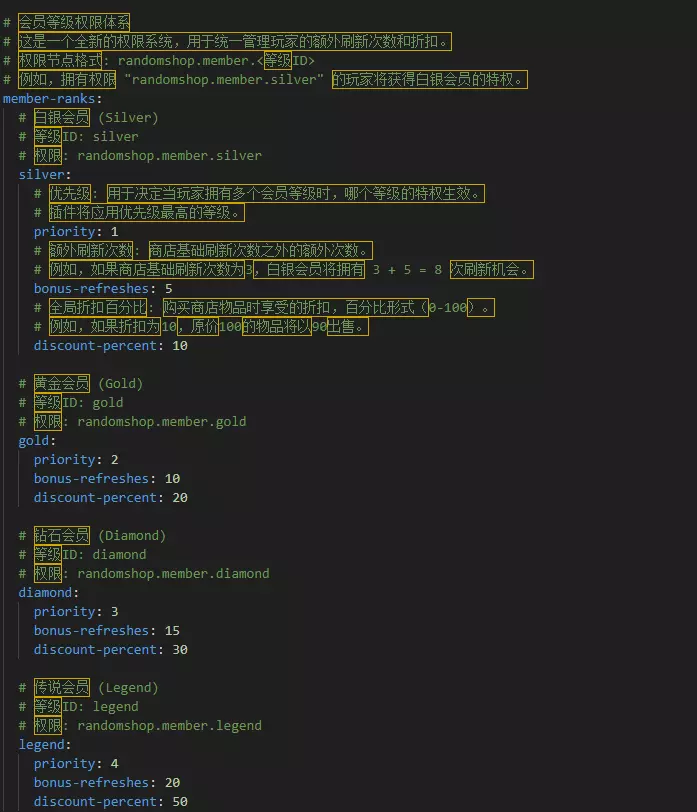The height and width of the screenshot is (812, 697).
Task: Click comment '传说会员 (Legend)'
Action: click(89, 687)
